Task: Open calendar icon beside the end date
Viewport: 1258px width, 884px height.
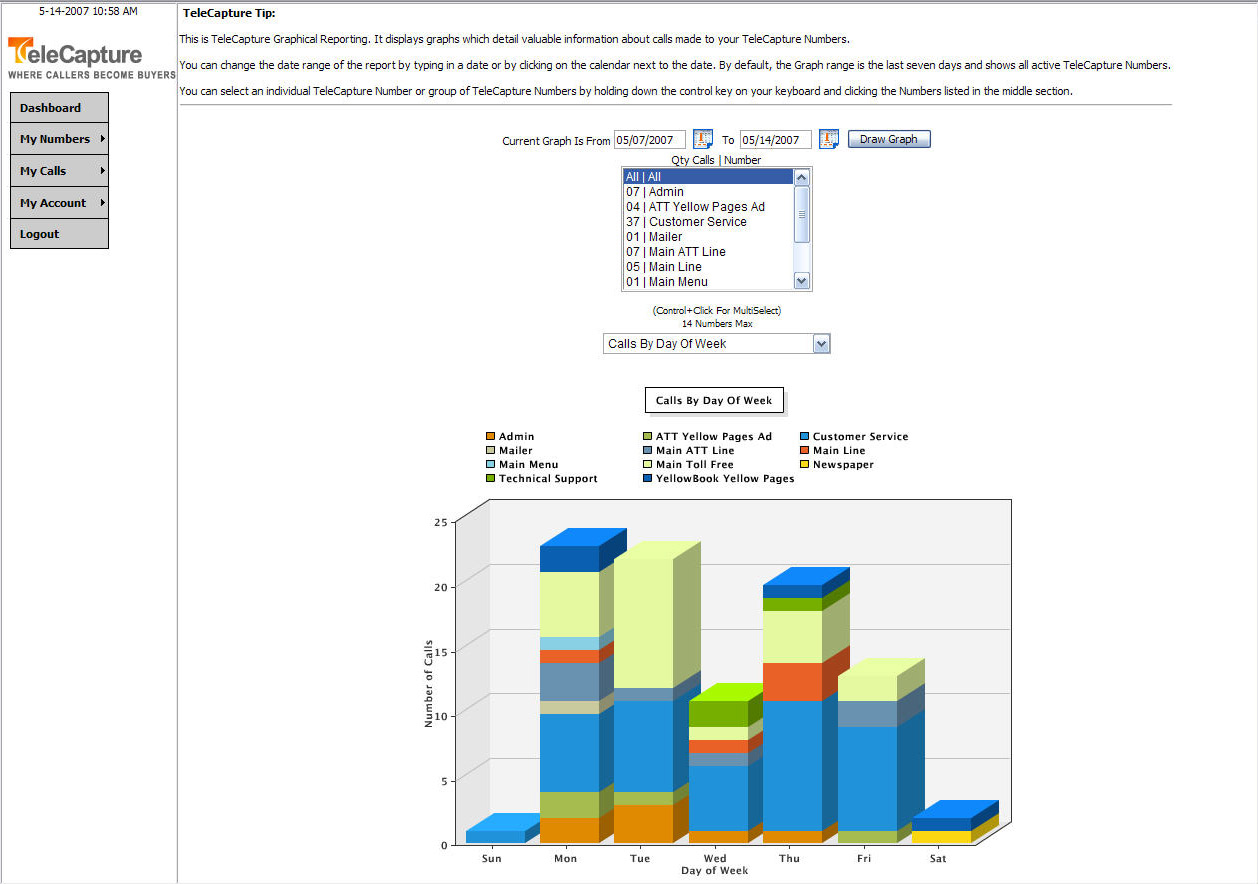Action: [x=828, y=139]
